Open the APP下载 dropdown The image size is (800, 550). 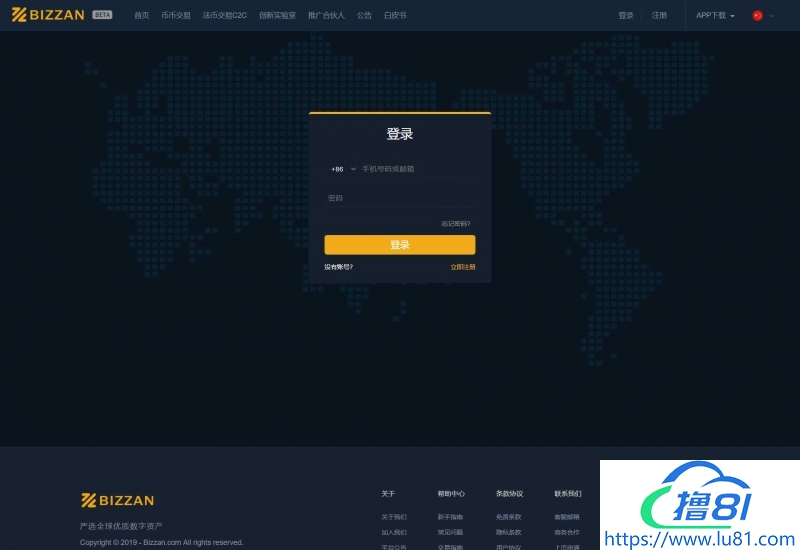(715, 16)
